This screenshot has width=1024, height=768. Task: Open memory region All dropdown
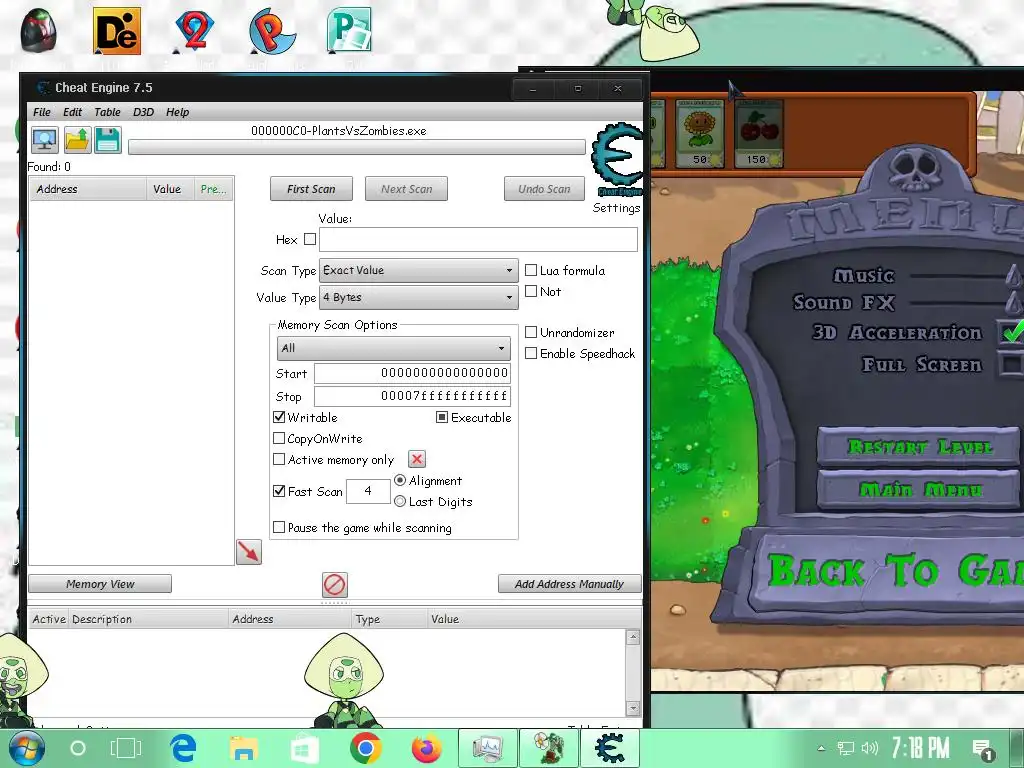(394, 348)
